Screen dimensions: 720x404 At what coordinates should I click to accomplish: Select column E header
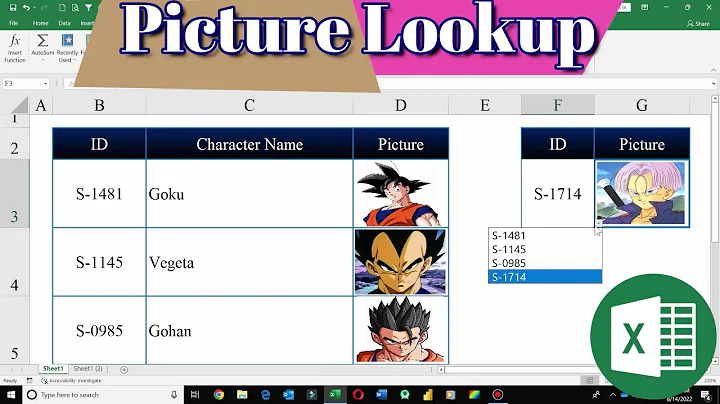click(x=485, y=105)
